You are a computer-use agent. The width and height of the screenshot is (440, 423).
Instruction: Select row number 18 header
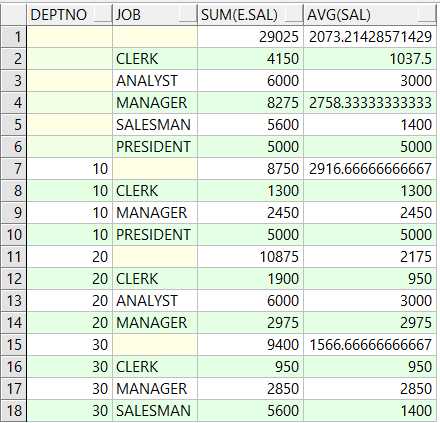coord(13,411)
